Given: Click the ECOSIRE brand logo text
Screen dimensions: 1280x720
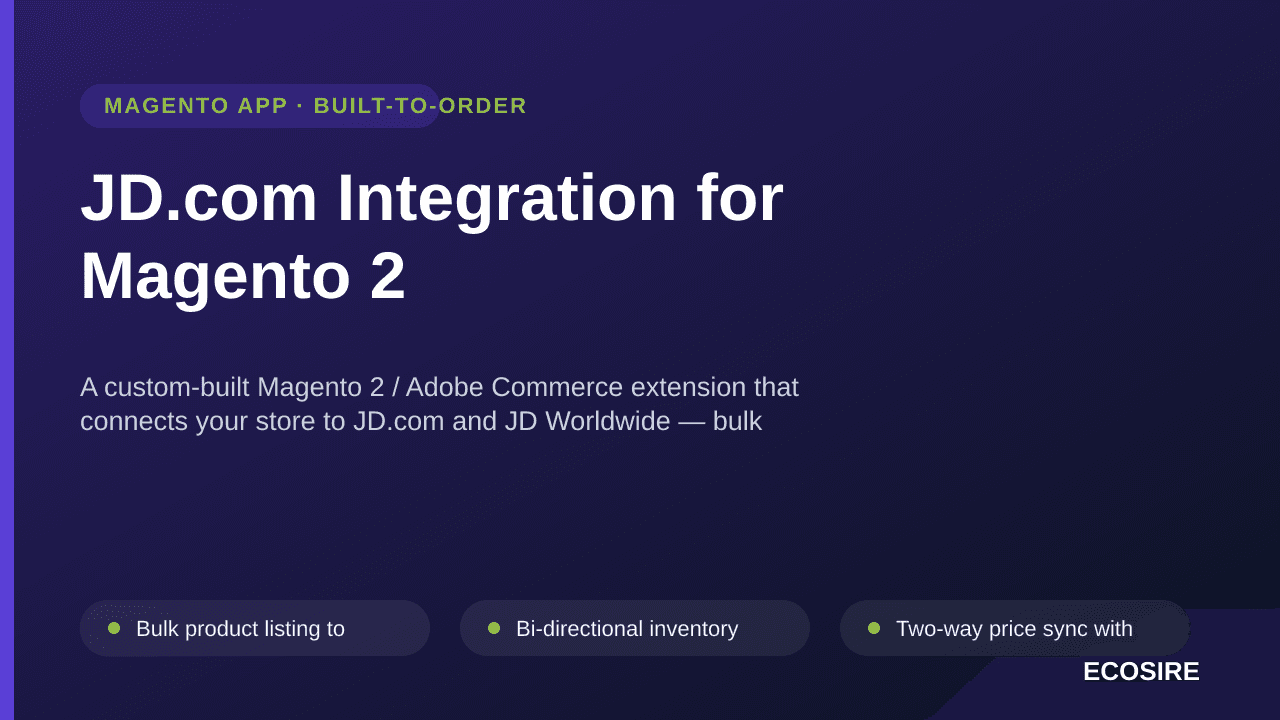Looking at the screenshot, I should (1141, 672).
